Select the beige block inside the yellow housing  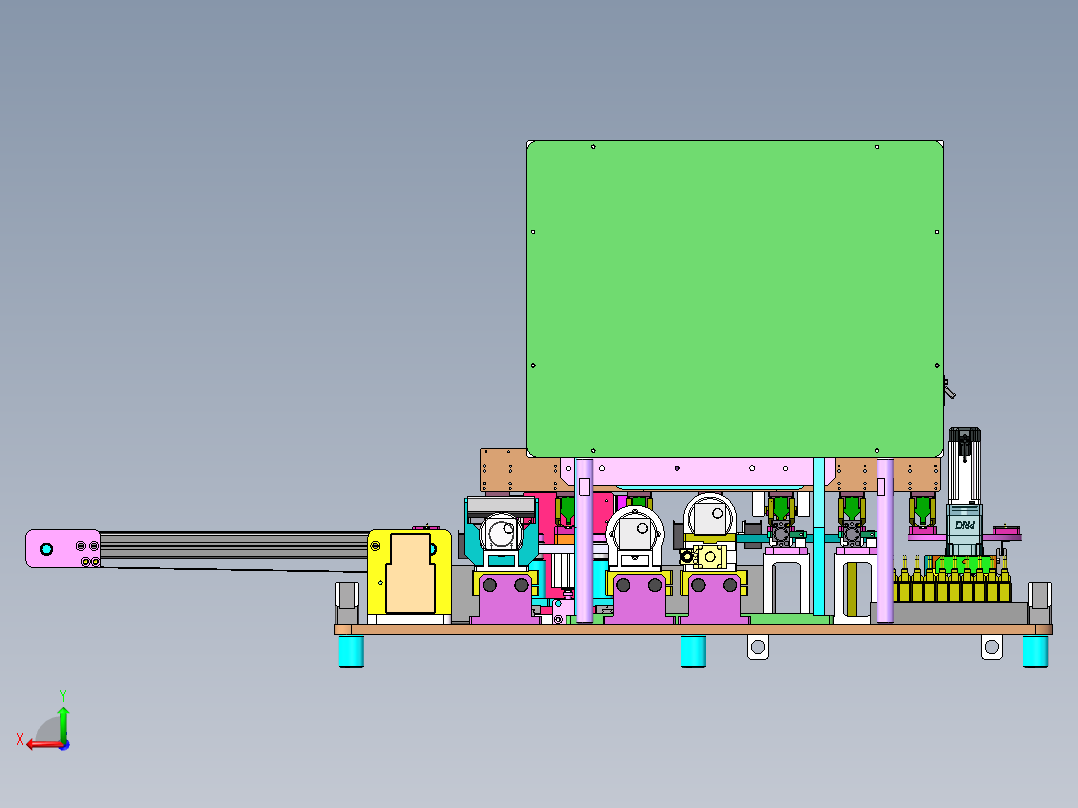pos(410,573)
